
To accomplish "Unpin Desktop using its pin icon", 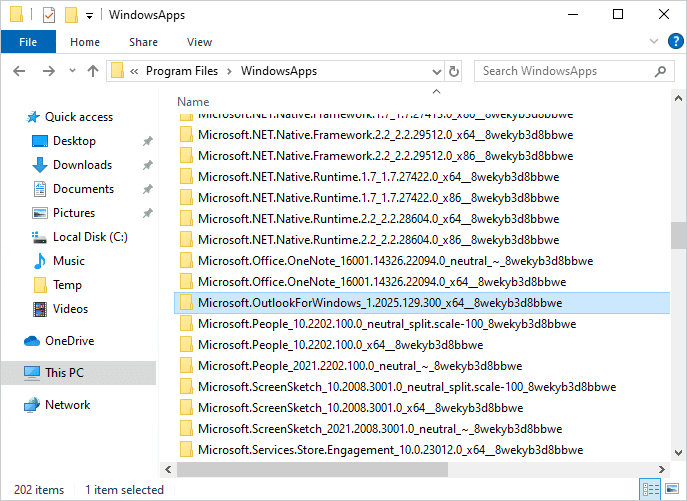I will 148,141.
